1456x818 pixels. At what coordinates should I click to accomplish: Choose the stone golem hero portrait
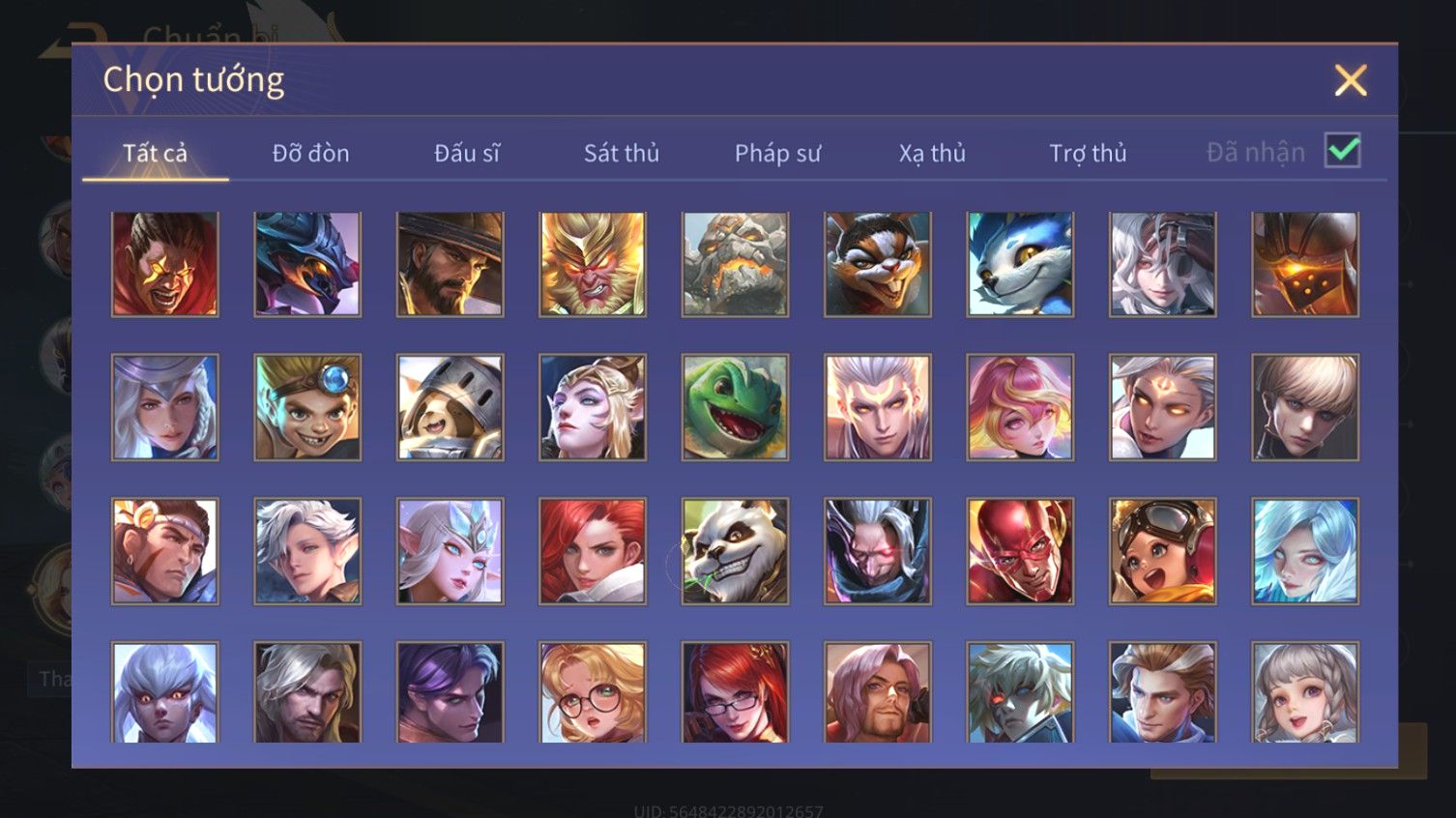pyautogui.click(x=735, y=264)
